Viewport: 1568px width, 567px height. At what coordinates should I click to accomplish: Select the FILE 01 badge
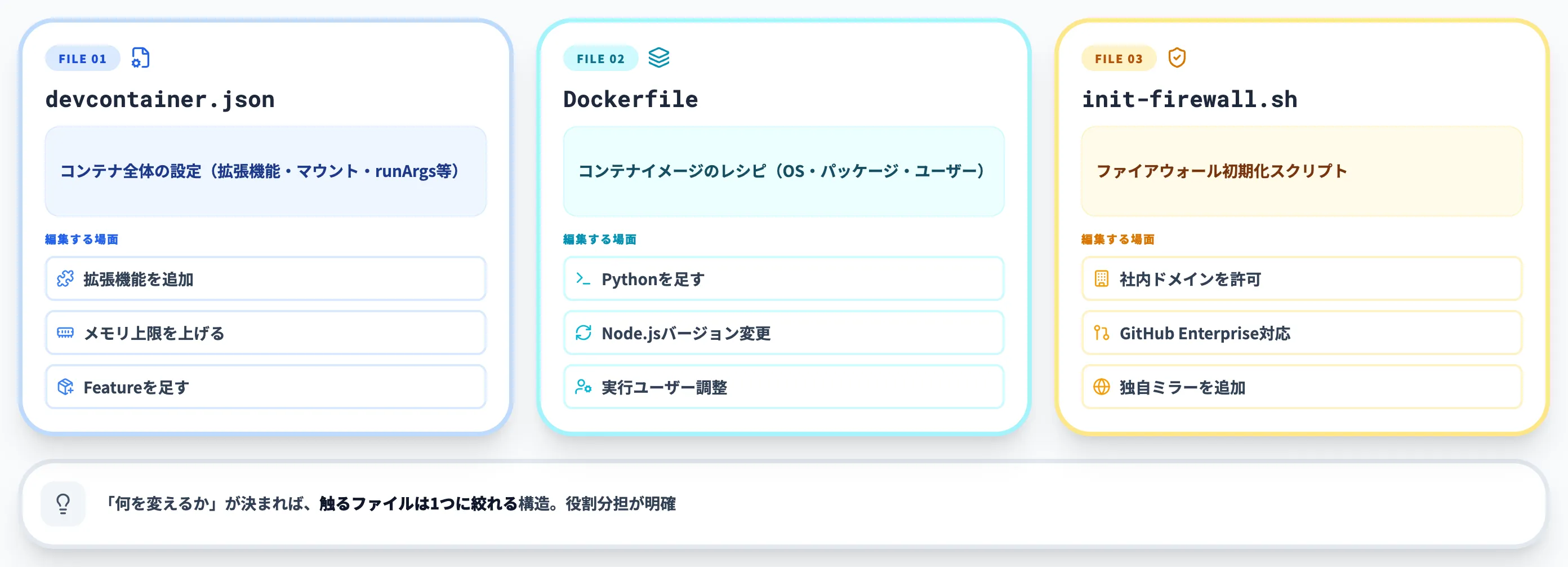coord(83,59)
